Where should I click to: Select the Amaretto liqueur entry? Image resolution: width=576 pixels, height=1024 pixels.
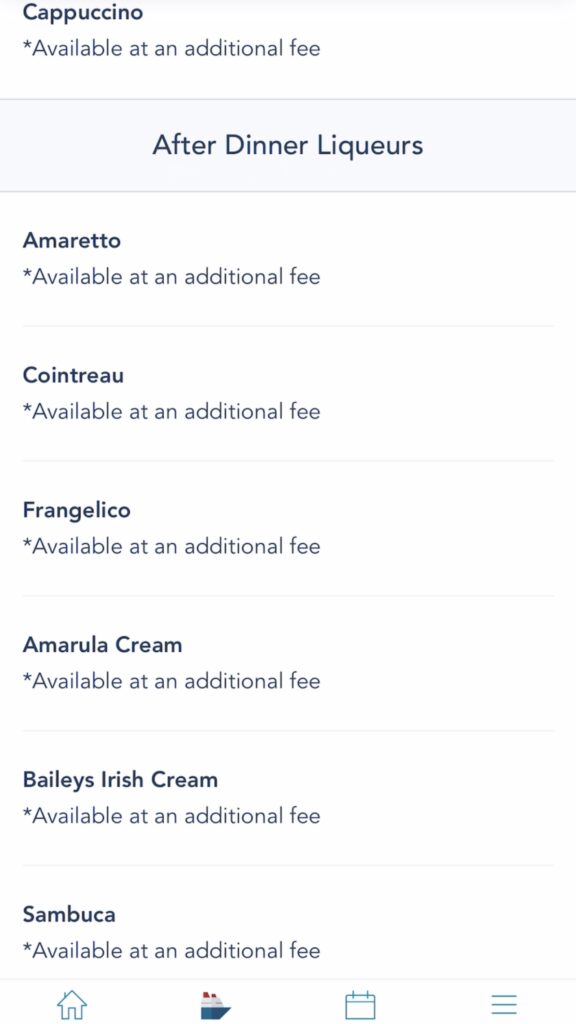click(x=72, y=240)
